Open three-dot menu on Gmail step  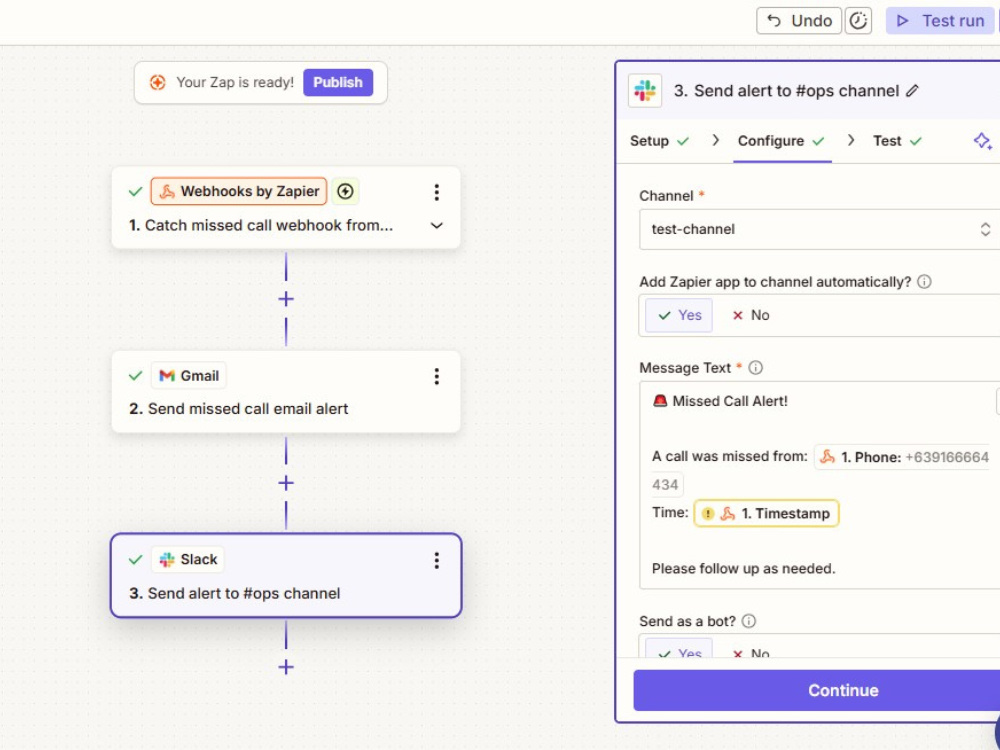pos(437,376)
